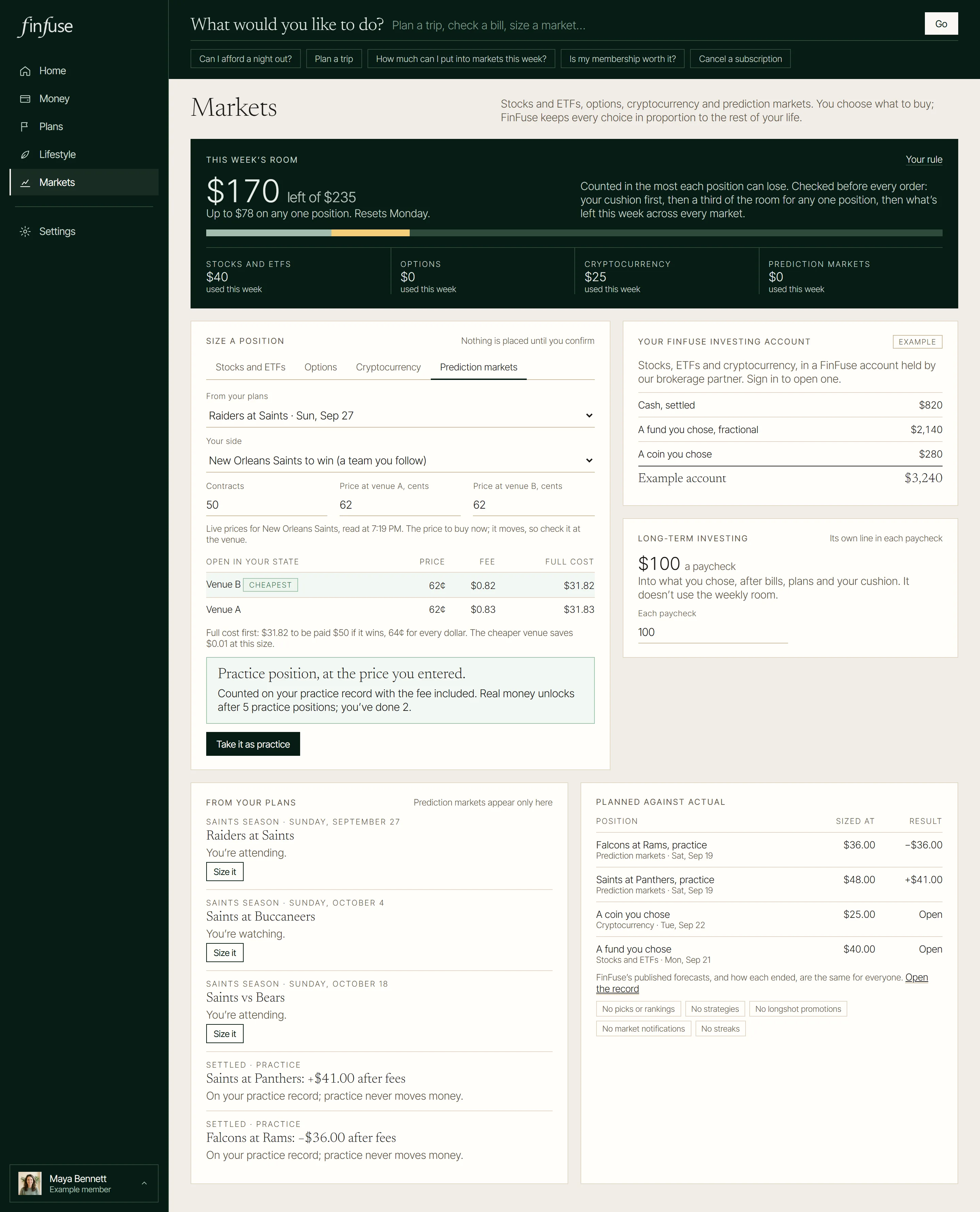
Task: Click the Markets chart icon
Action: 25,182
